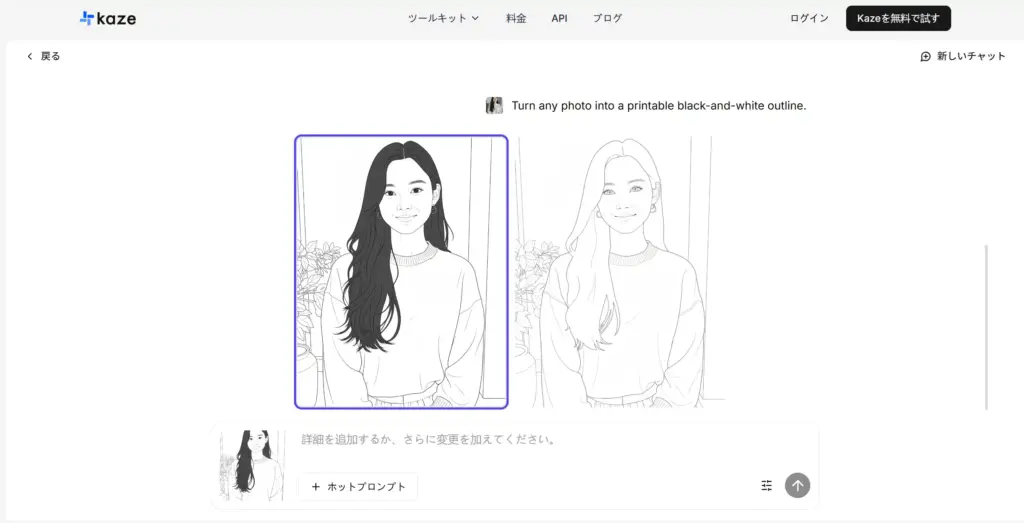This screenshot has height=523, width=1024.
Task: Click the Kaze logo
Action: [x=108, y=18]
